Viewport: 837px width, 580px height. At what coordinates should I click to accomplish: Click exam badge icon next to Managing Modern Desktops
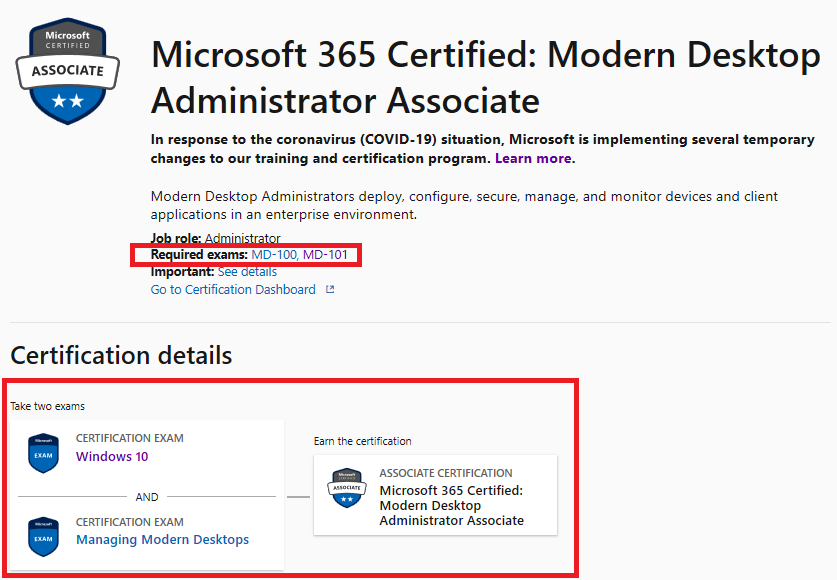click(x=43, y=536)
